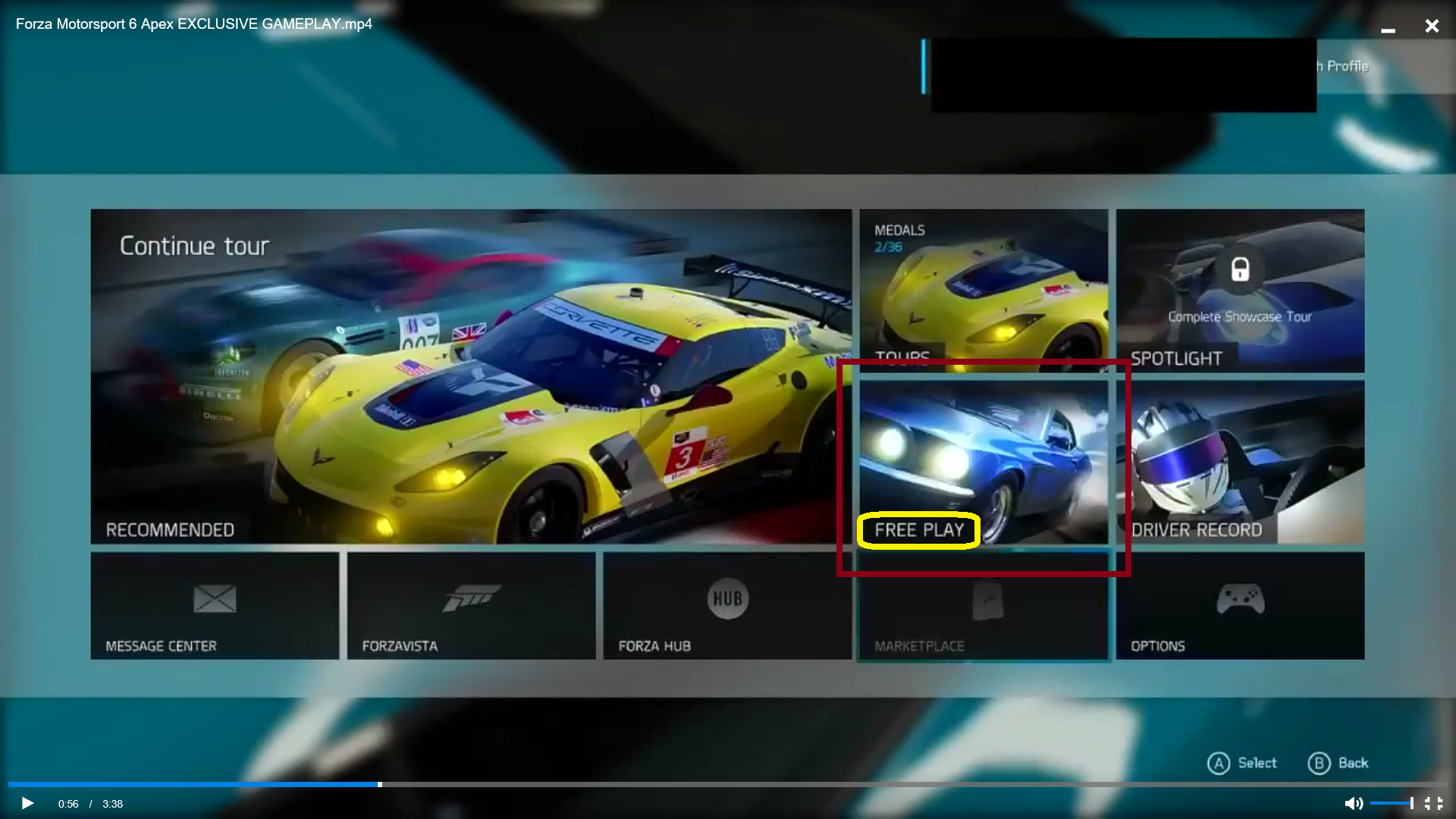
Task: Open the Forza Hub icon
Action: click(728, 598)
